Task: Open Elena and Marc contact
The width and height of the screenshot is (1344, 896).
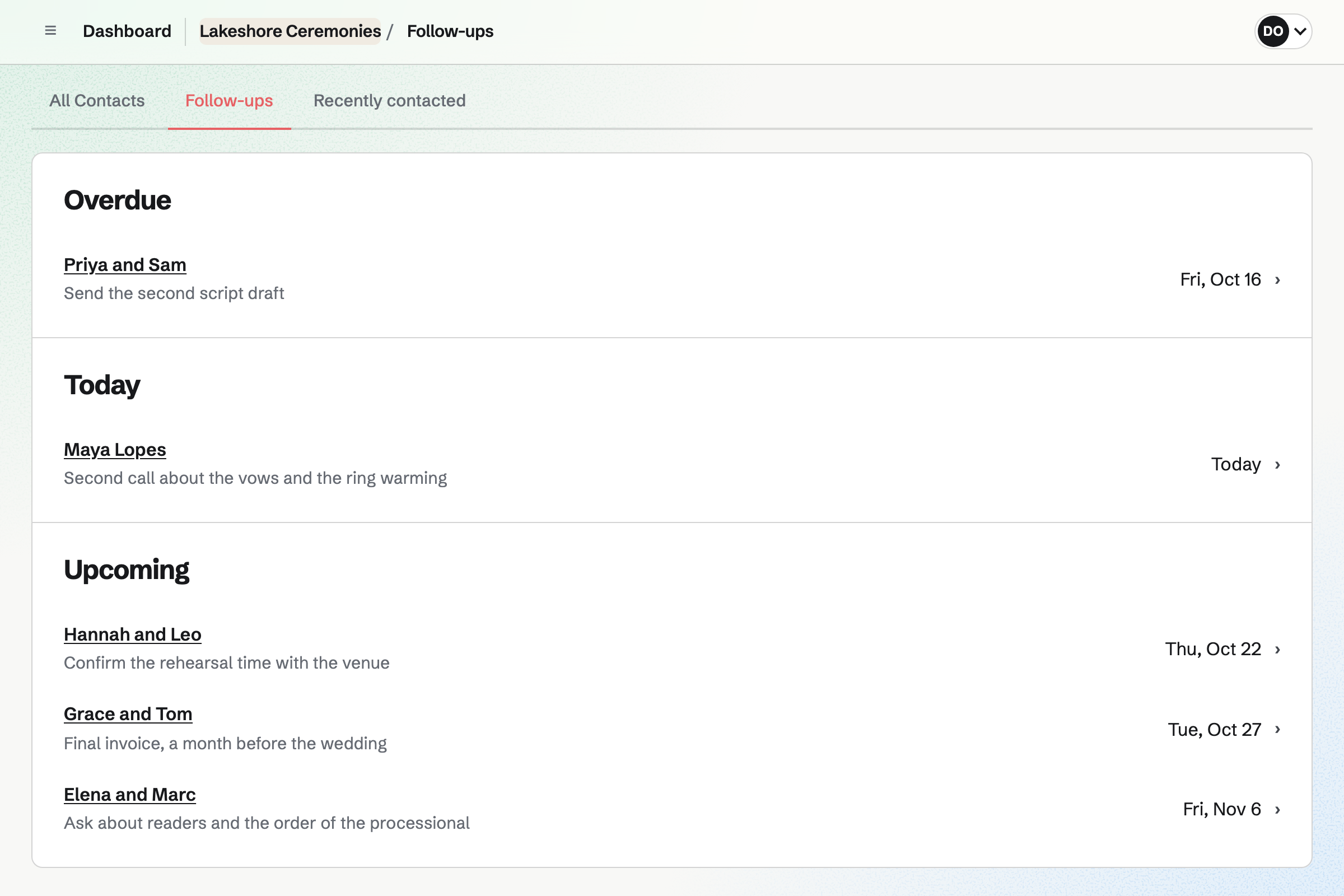Action: pyautogui.click(x=130, y=795)
